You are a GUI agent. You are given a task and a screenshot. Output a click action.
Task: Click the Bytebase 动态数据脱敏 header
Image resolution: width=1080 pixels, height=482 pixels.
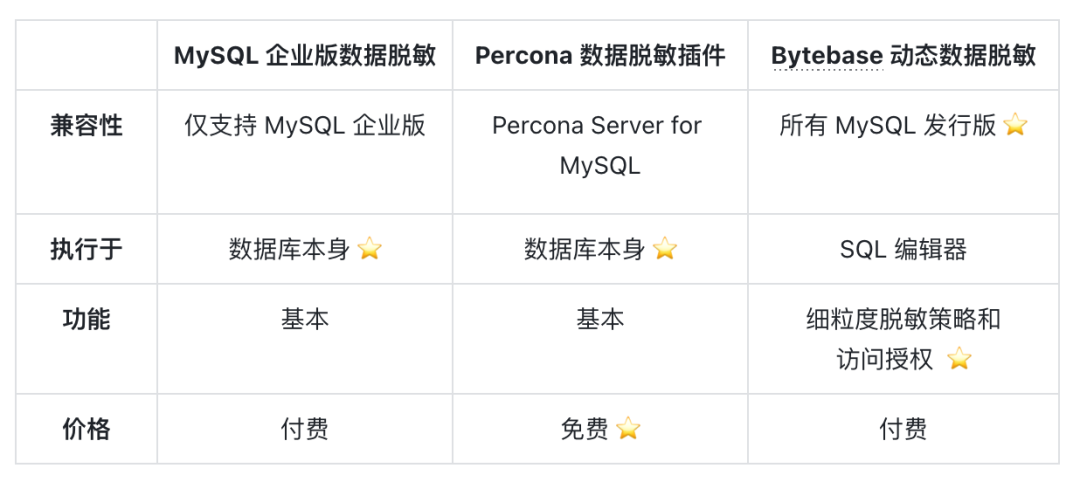tap(903, 56)
